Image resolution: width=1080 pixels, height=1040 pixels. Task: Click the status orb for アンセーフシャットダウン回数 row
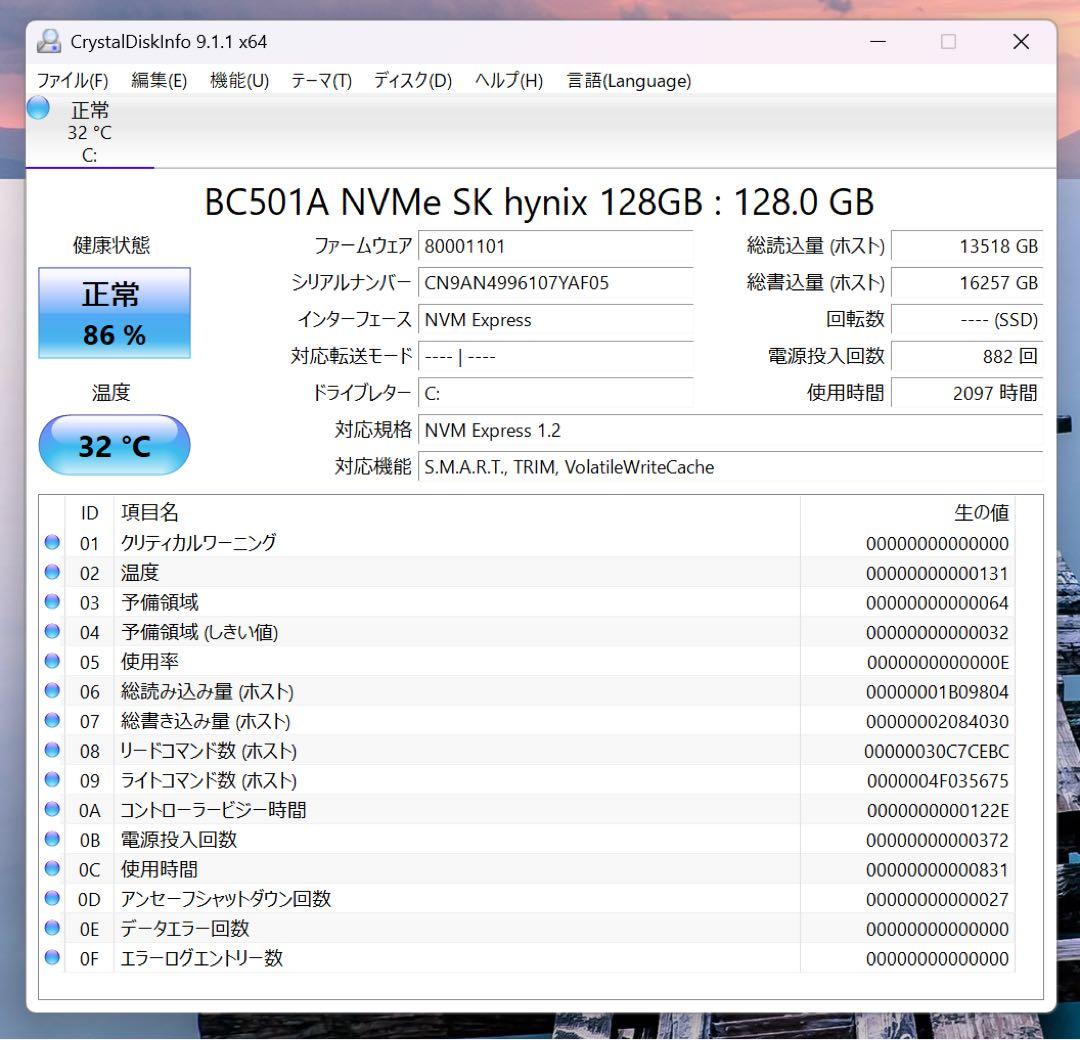click(x=52, y=897)
